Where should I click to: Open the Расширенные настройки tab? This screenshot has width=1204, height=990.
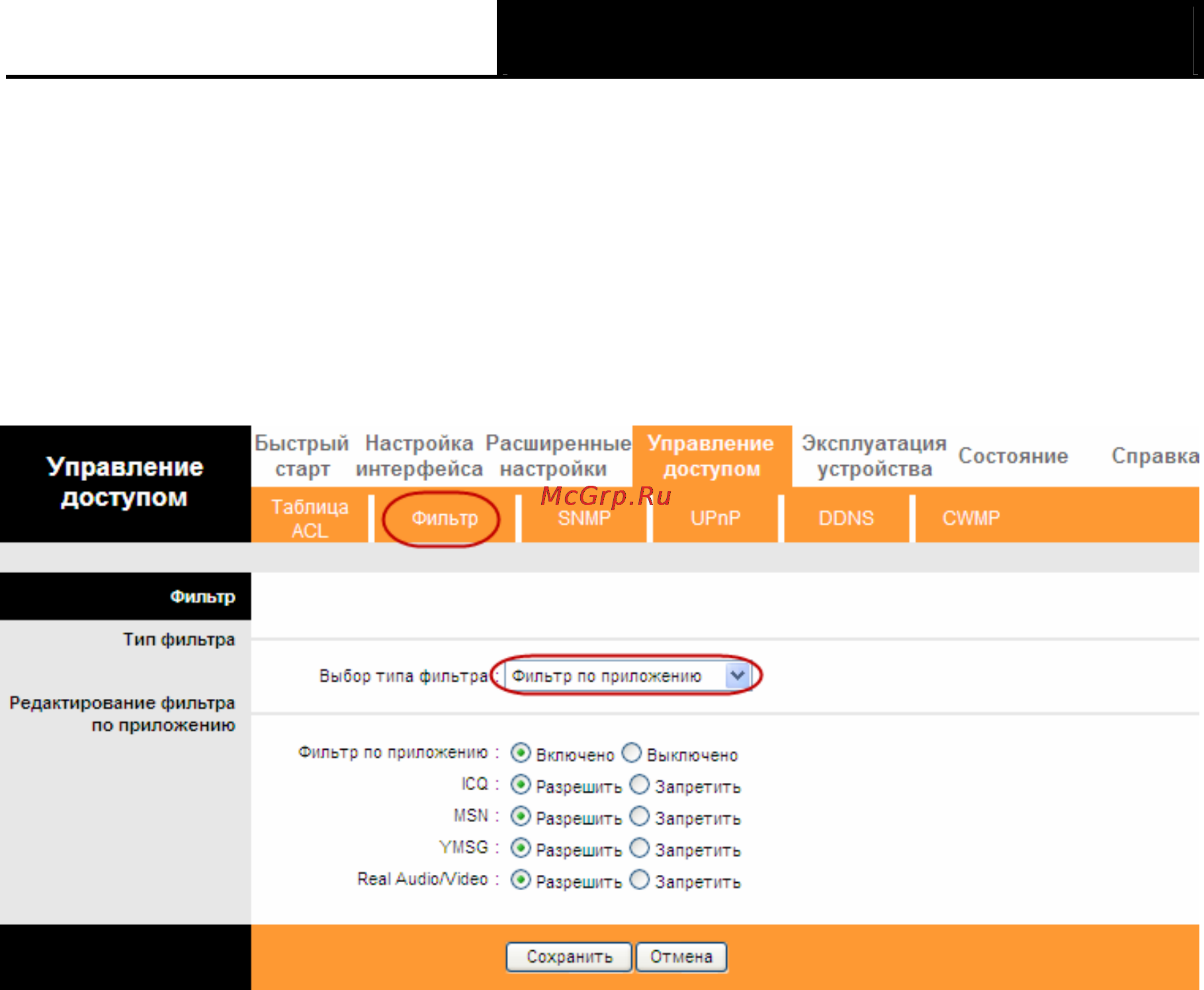pyautogui.click(x=558, y=455)
